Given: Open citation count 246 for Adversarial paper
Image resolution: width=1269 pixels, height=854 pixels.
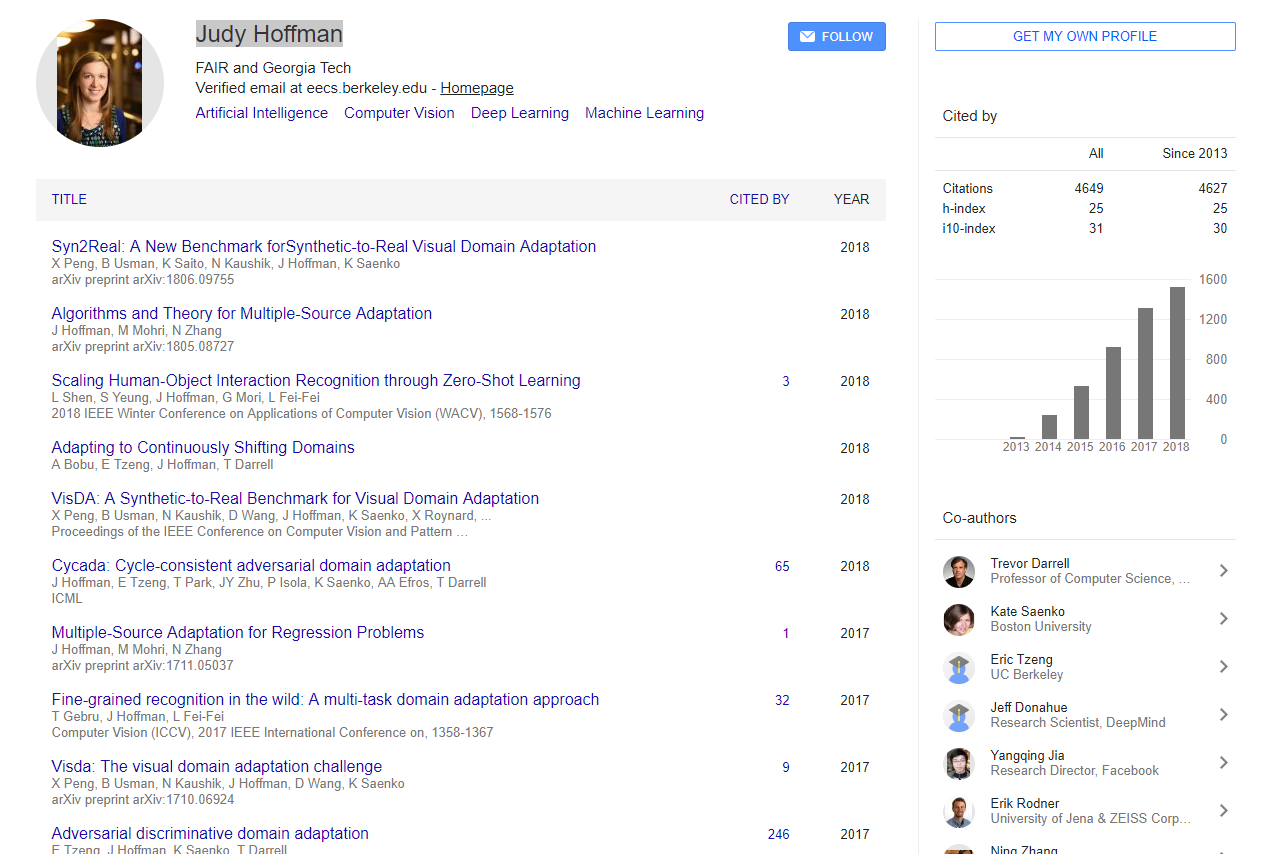Looking at the screenshot, I should click(x=778, y=834).
